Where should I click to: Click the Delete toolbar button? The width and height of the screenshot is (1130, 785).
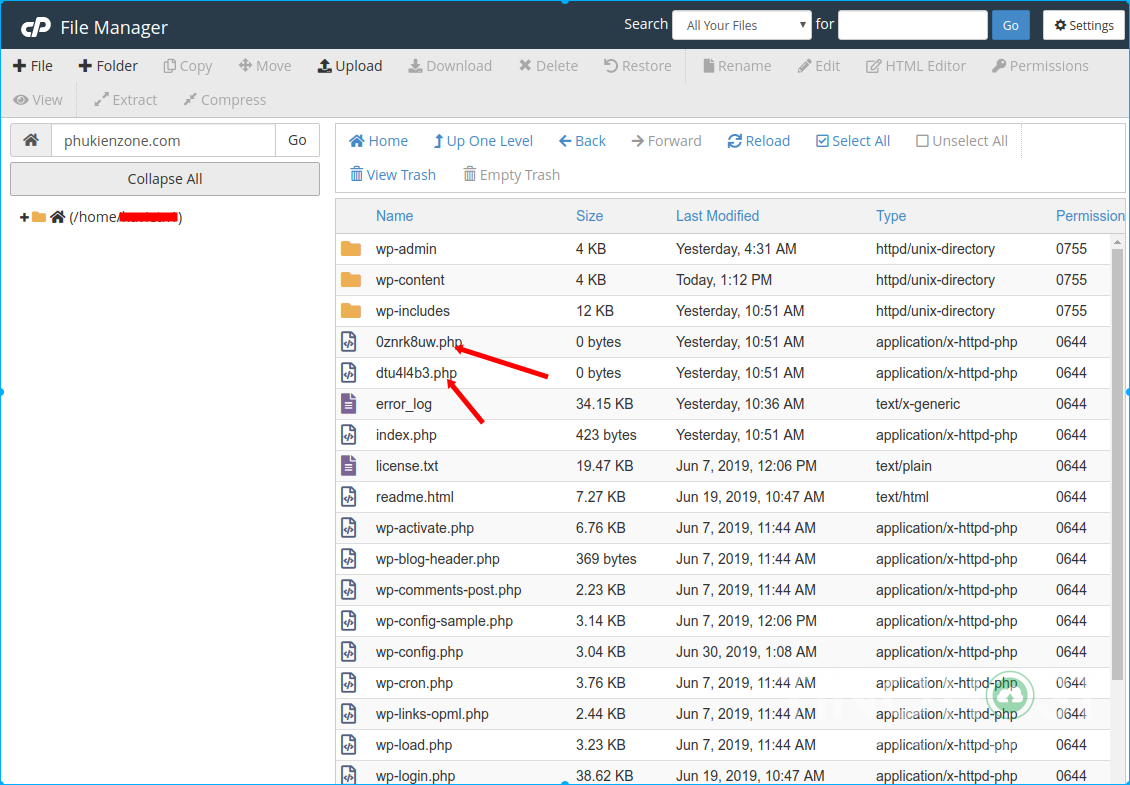coord(548,66)
